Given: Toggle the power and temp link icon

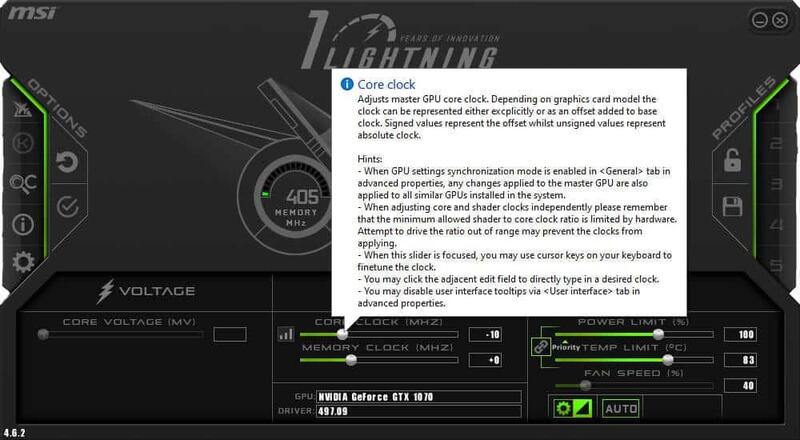Looking at the screenshot, I should 540,347.
